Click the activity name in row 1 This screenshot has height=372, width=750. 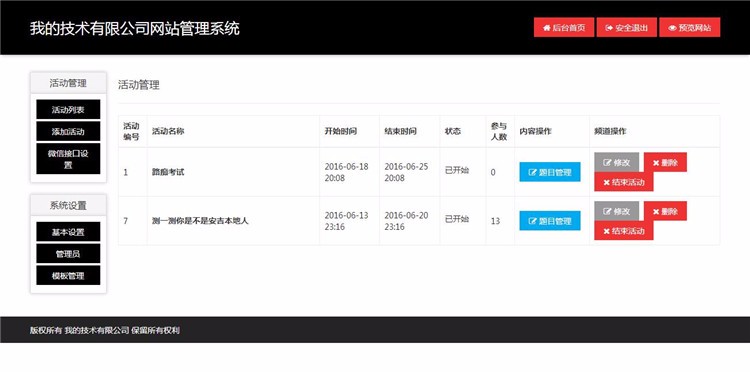point(168,172)
